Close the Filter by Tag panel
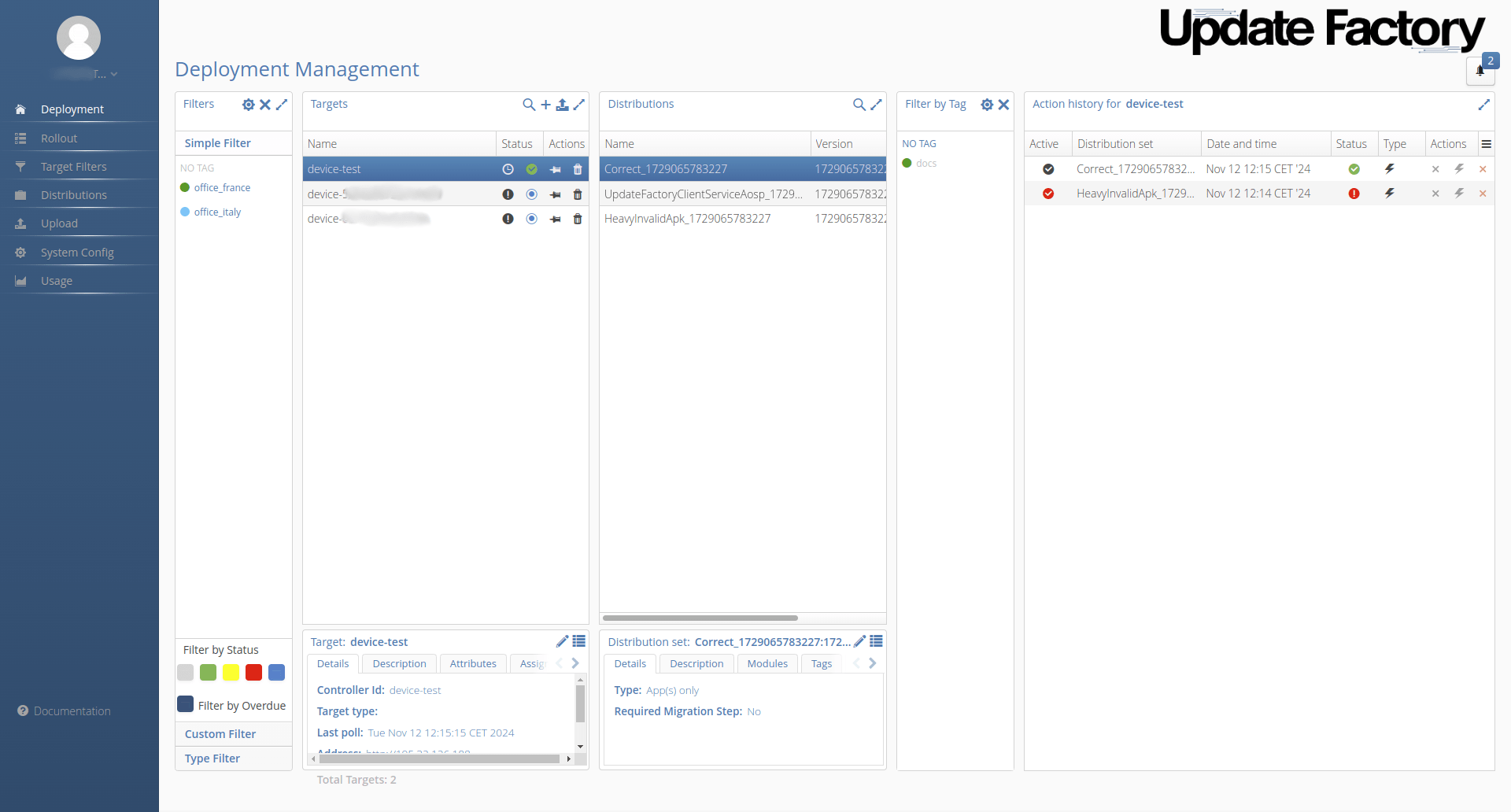This screenshot has width=1511, height=812. point(1003,105)
